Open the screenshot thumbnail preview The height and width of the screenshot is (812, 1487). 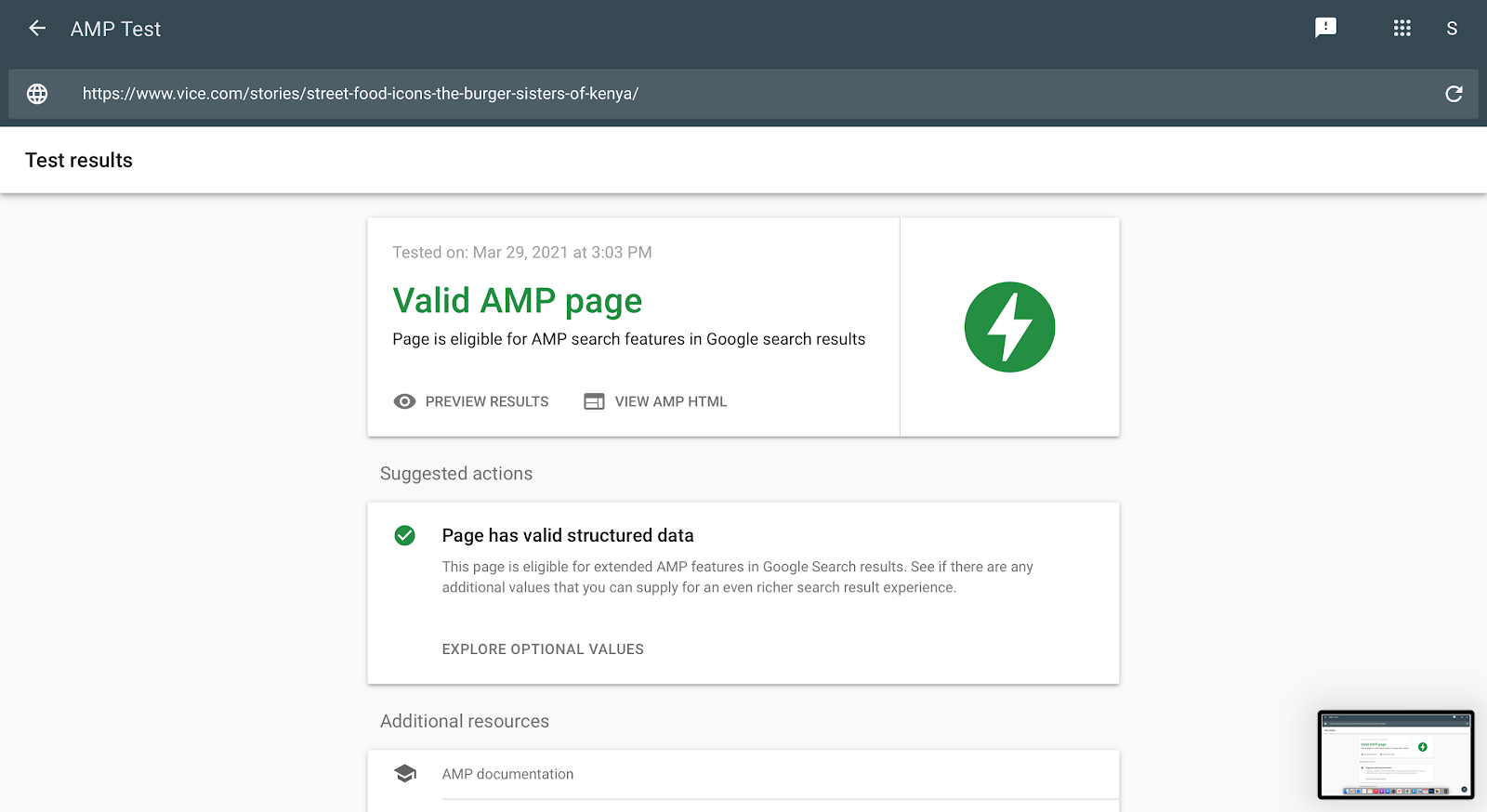(x=1395, y=754)
